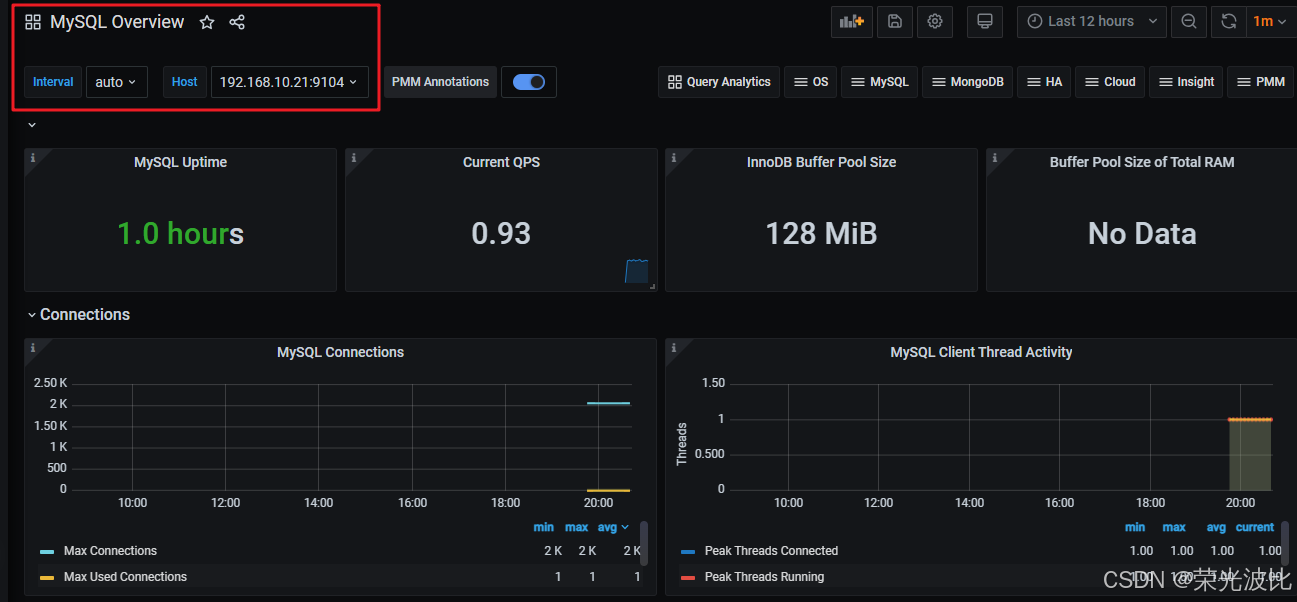
Task: Open the MySQL Uptime panel title menu
Action: tap(181, 162)
